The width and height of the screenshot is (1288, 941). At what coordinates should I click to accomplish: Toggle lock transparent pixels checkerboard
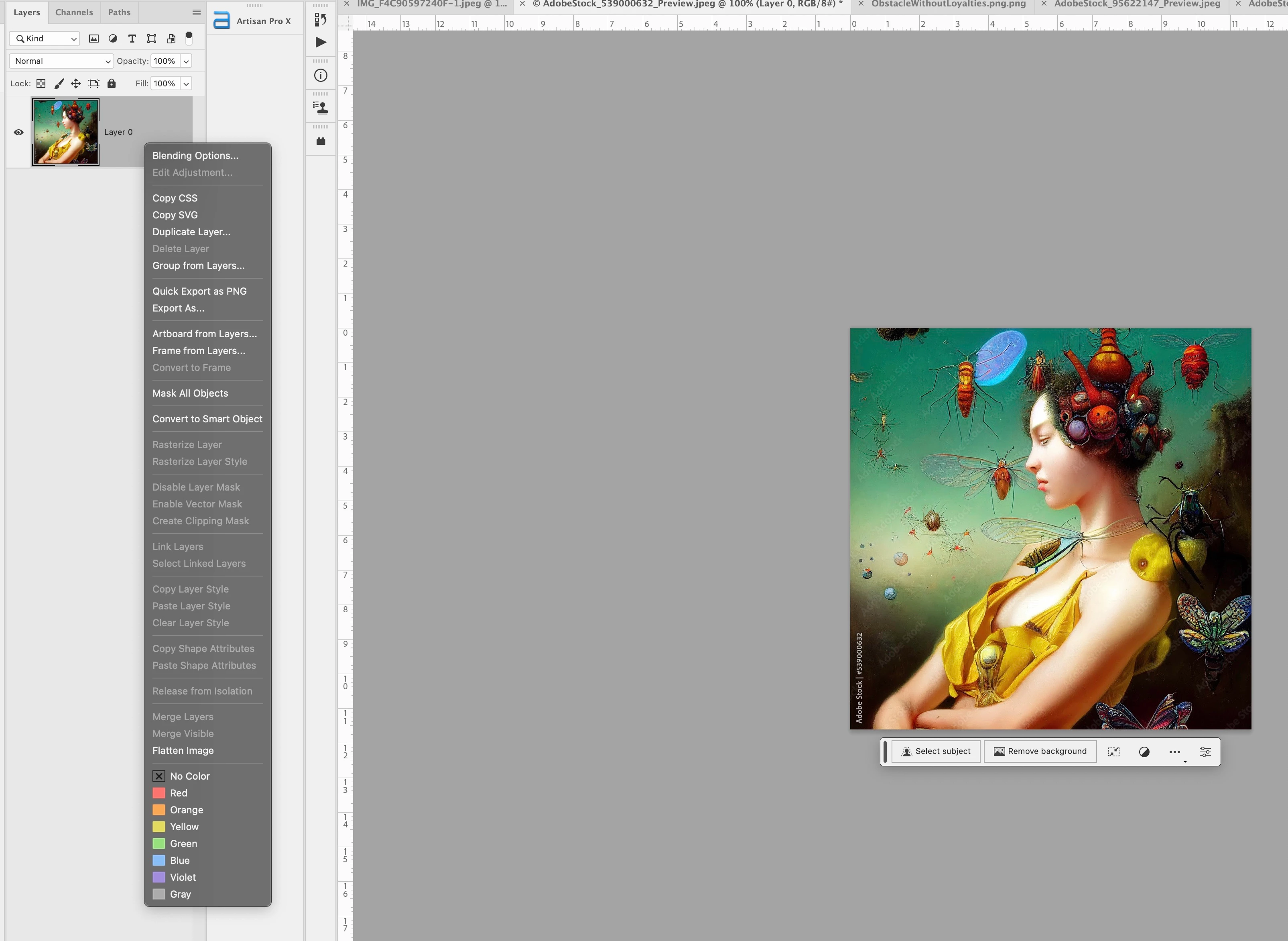41,84
